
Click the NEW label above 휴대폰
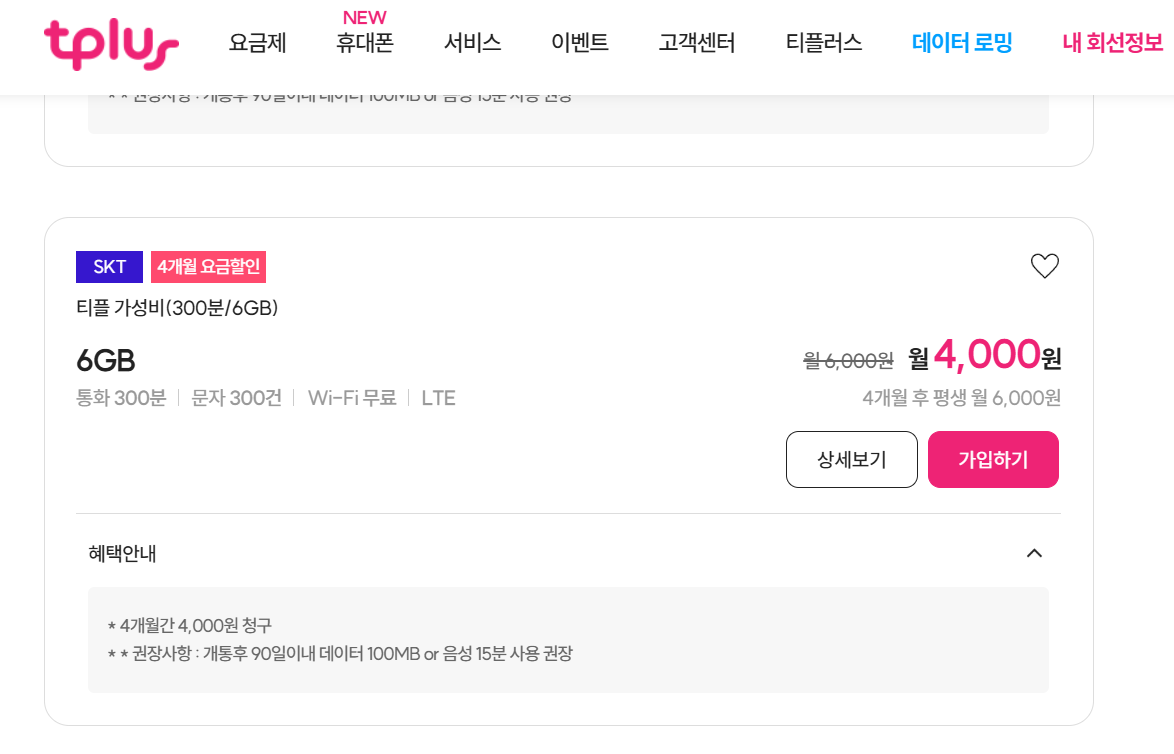click(x=364, y=16)
